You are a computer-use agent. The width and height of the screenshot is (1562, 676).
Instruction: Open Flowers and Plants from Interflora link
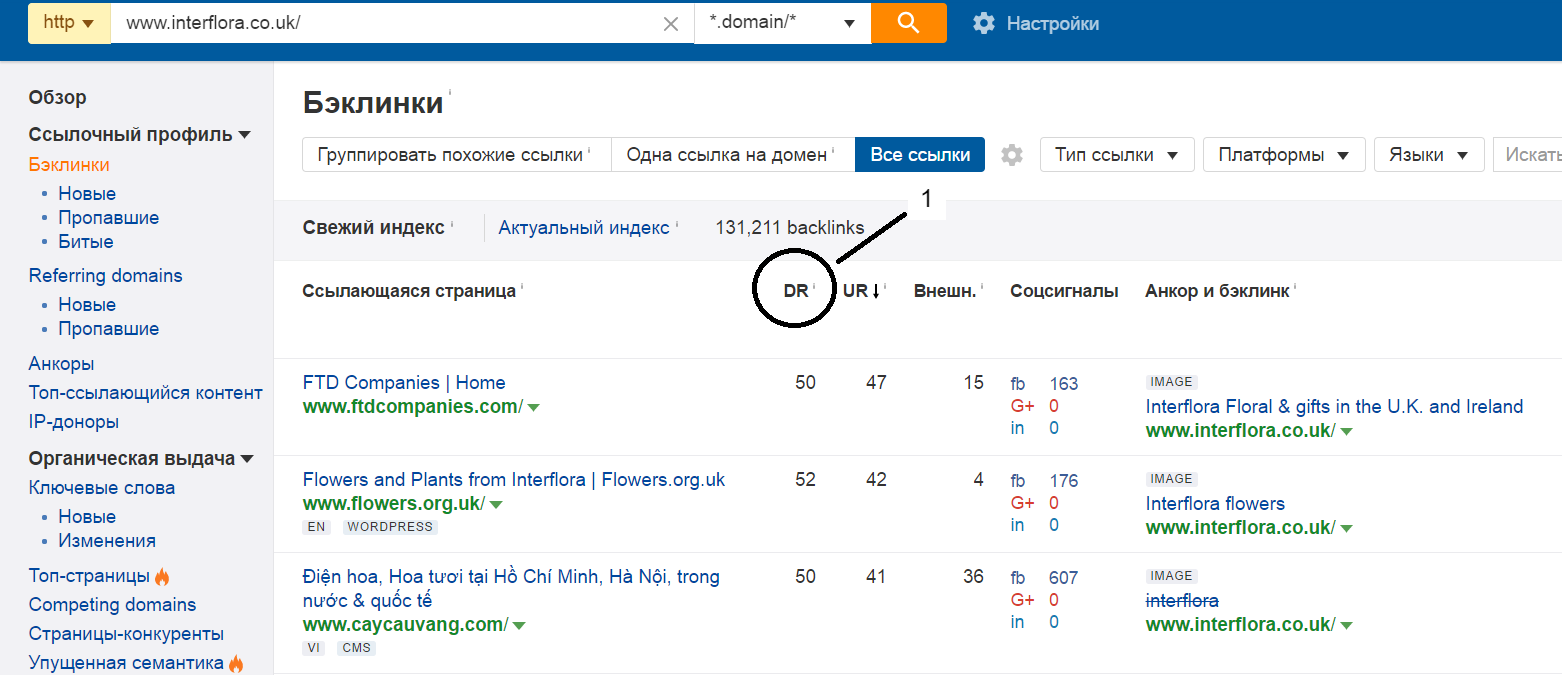[x=514, y=480]
